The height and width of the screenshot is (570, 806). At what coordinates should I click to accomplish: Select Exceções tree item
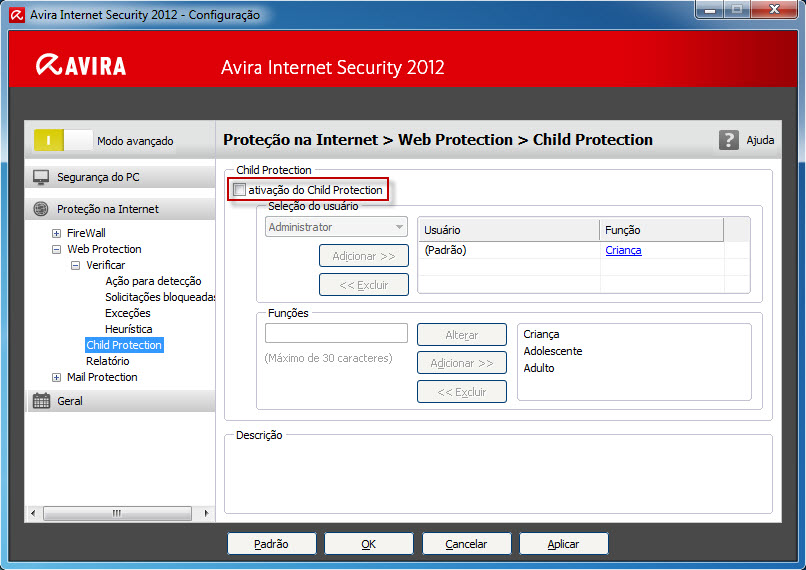click(x=127, y=313)
